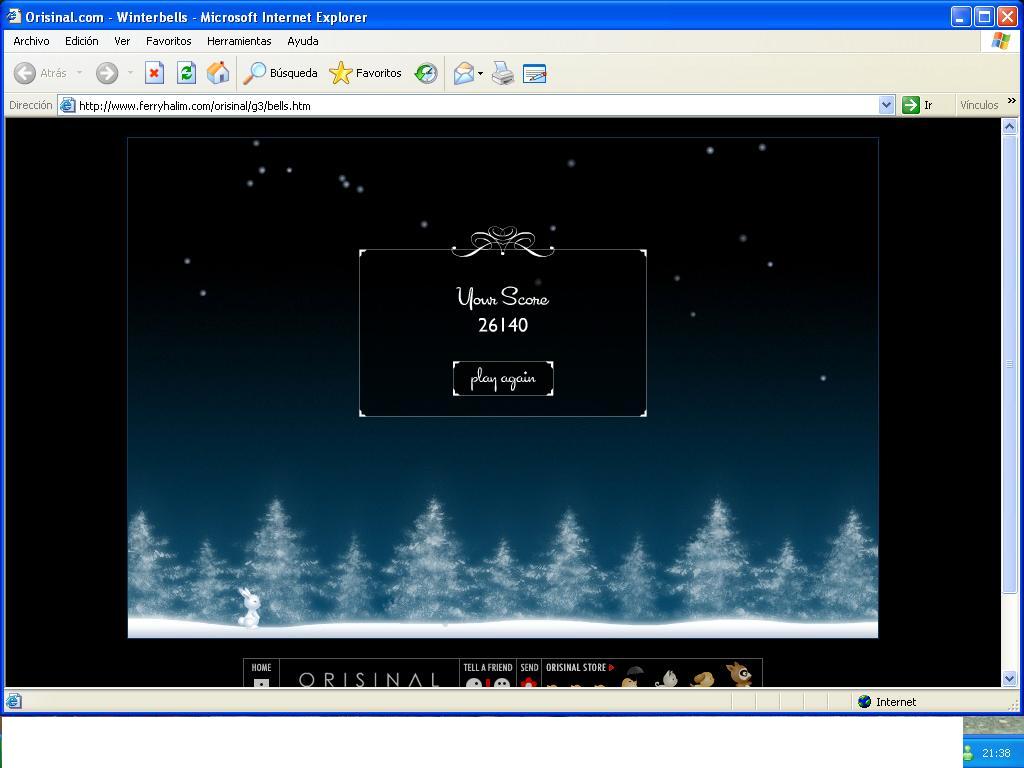Click the vertical scrollbar thumb grip

[1010, 364]
